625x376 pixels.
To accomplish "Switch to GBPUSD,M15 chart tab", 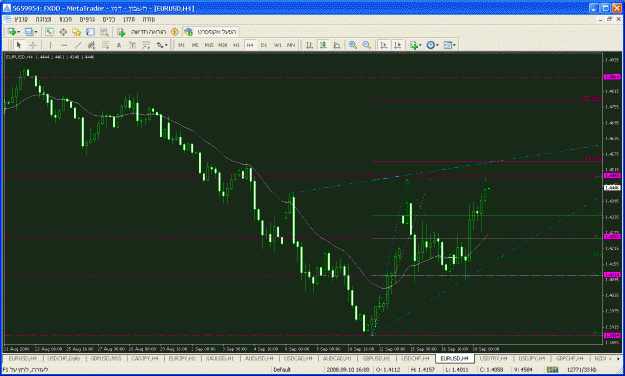I will [106, 358].
